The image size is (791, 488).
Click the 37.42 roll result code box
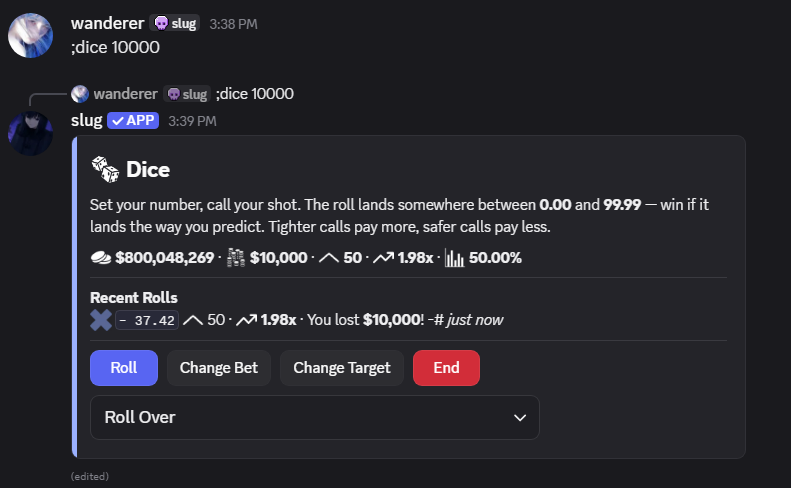tap(147, 320)
